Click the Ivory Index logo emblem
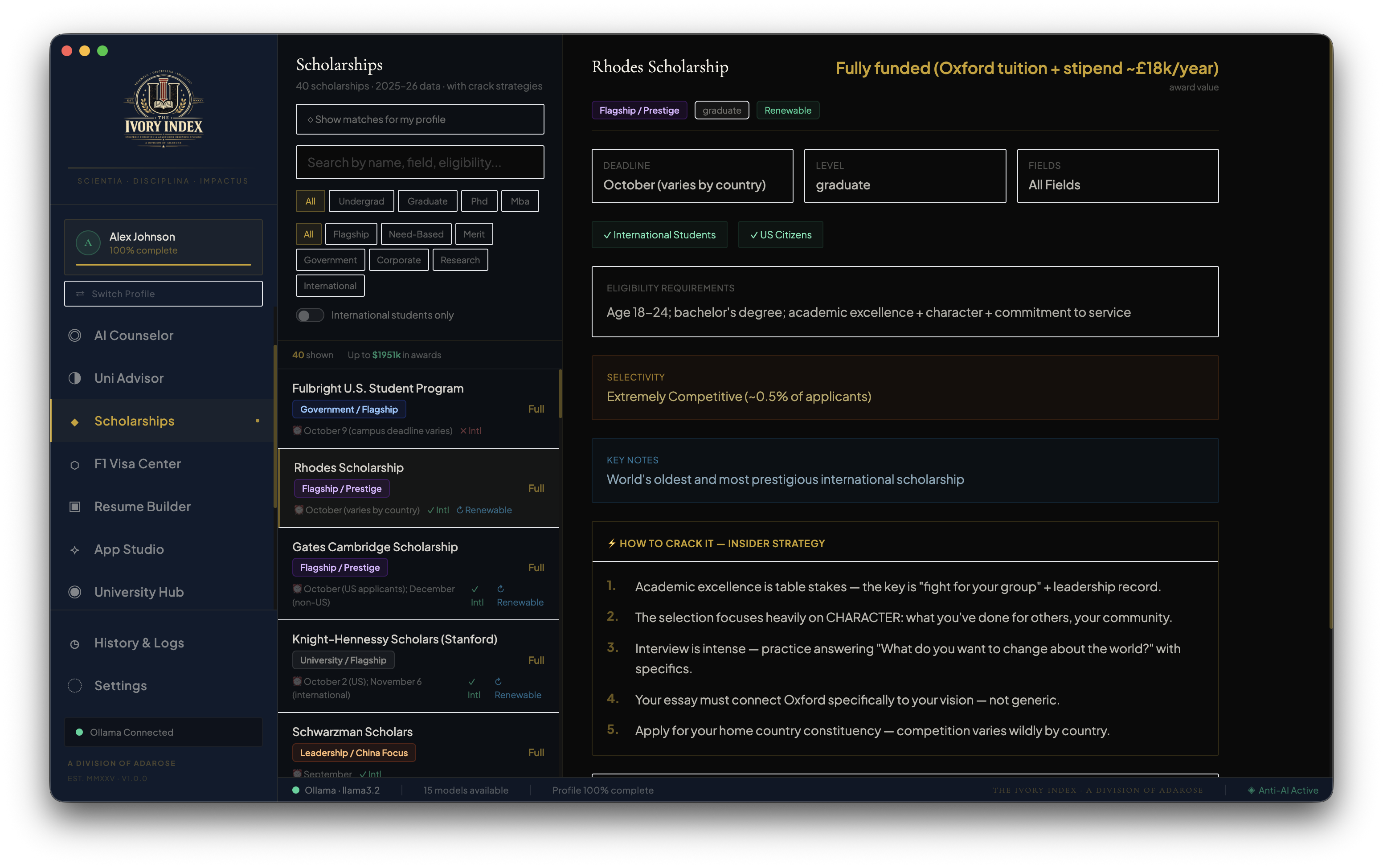Image resolution: width=1383 pixels, height=868 pixels. coord(164,109)
